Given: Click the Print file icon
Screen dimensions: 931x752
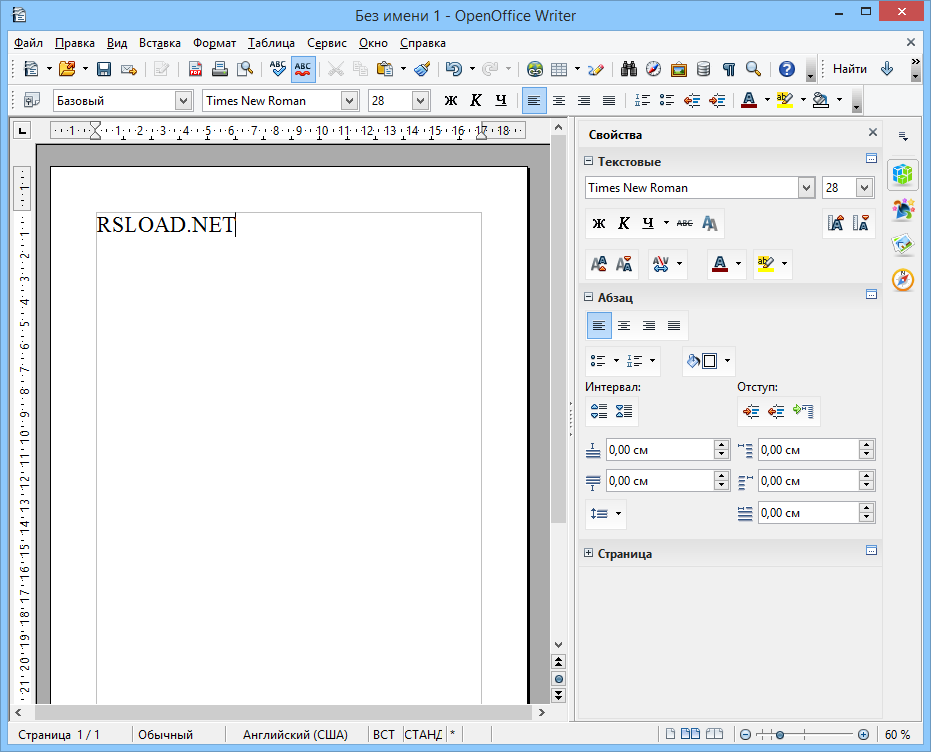Looking at the screenshot, I should pos(220,68).
